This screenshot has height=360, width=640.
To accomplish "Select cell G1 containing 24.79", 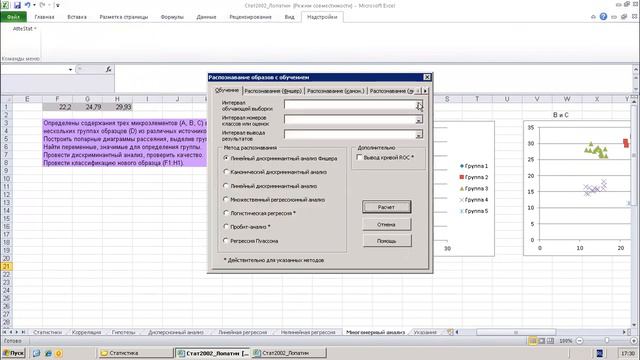I will point(87,107).
